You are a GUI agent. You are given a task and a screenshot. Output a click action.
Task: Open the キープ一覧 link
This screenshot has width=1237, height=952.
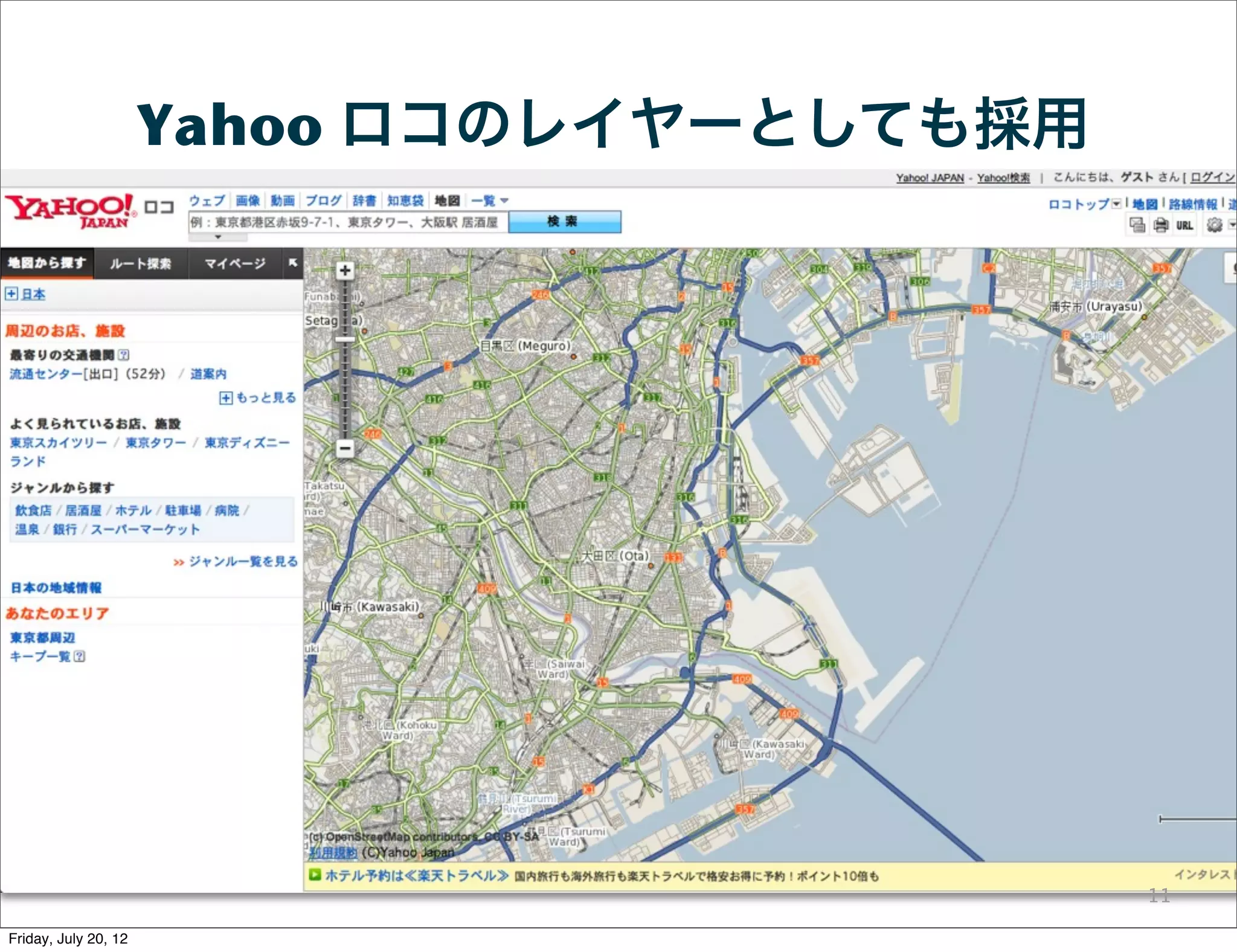pyautogui.click(x=40, y=656)
